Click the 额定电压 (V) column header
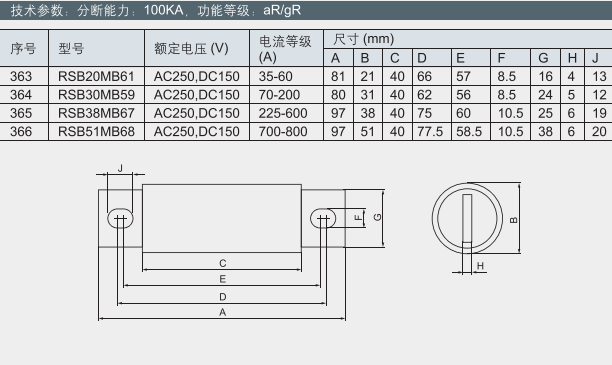This screenshot has width=612, height=365. point(197,48)
